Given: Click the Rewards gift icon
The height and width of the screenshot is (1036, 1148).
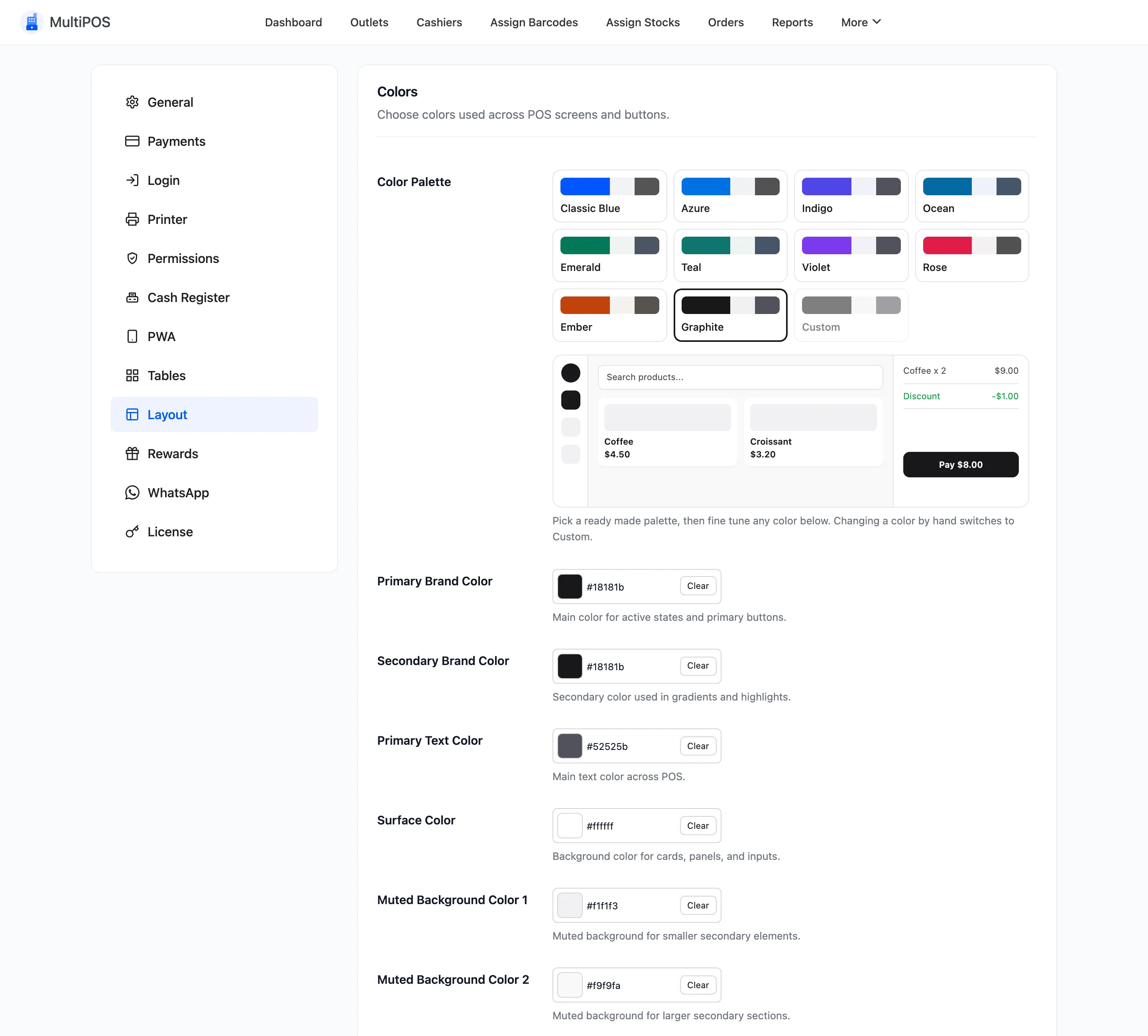Looking at the screenshot, I should 132,454.
